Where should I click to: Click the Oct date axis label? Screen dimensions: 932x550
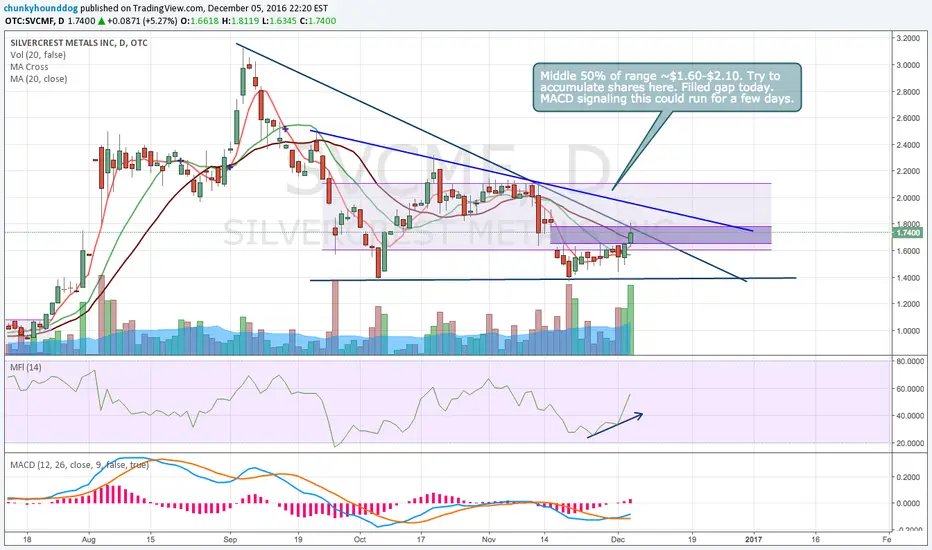[360, 540]
